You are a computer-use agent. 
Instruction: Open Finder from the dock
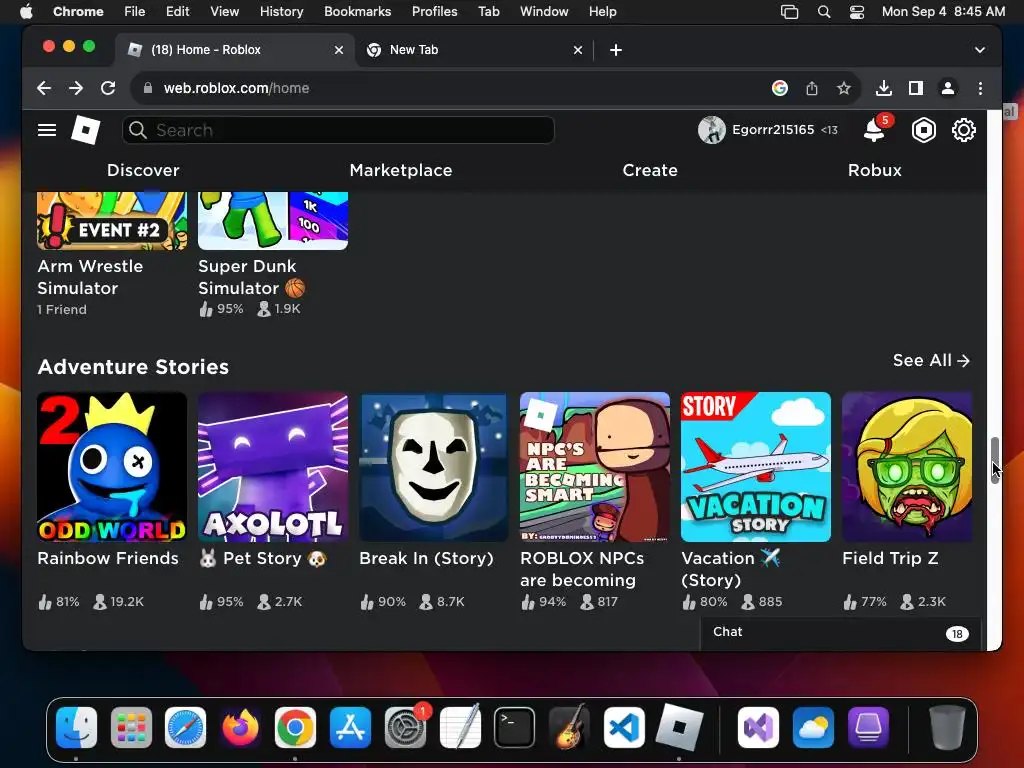click(76, 728)
